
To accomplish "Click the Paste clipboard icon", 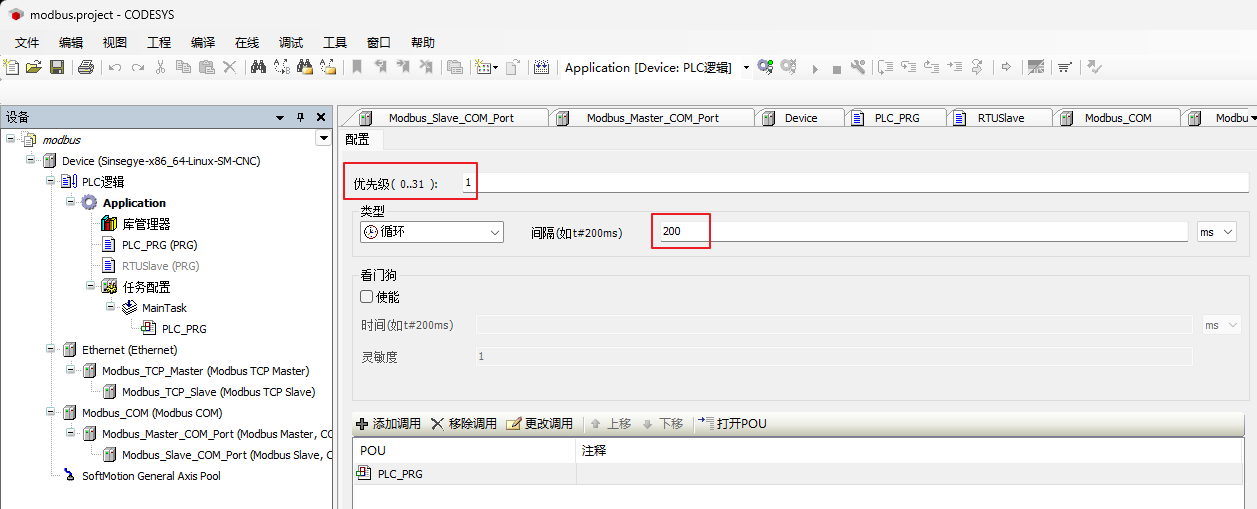I will (x=206, y=67).
